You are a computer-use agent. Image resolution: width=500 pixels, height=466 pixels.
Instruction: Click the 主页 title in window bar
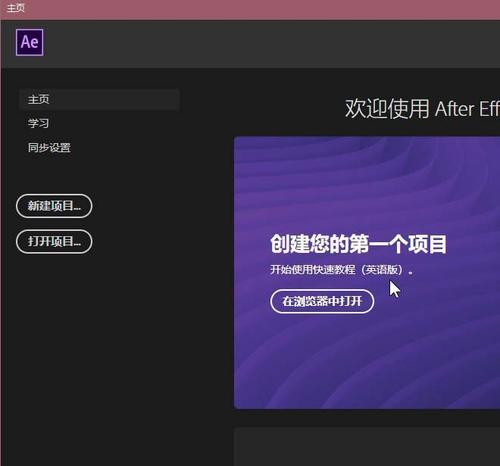[16, 7]
